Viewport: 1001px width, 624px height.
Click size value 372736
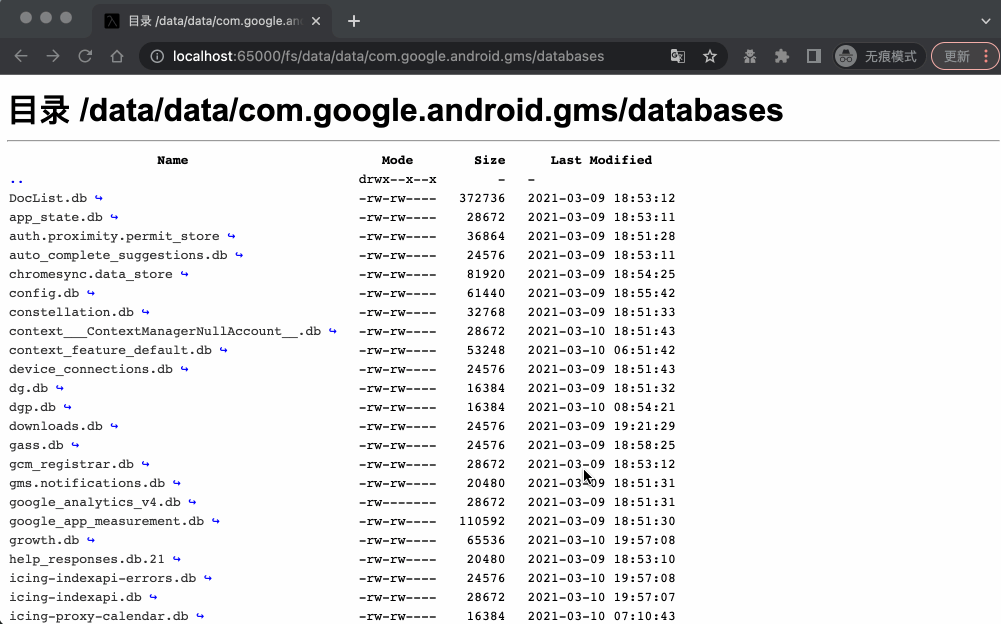click(482, 198)
